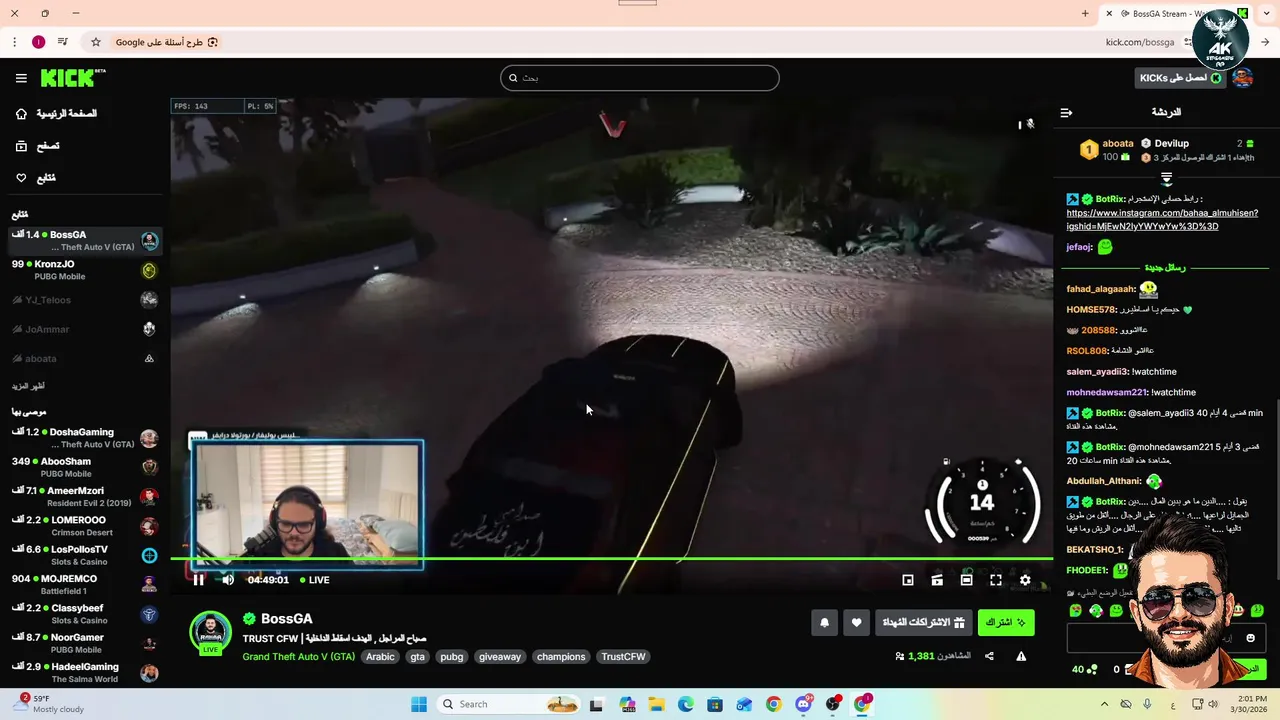This screenshot has height=720, width=1280.
Task: Mute the stream volume
Action: (x=228, y=580)
